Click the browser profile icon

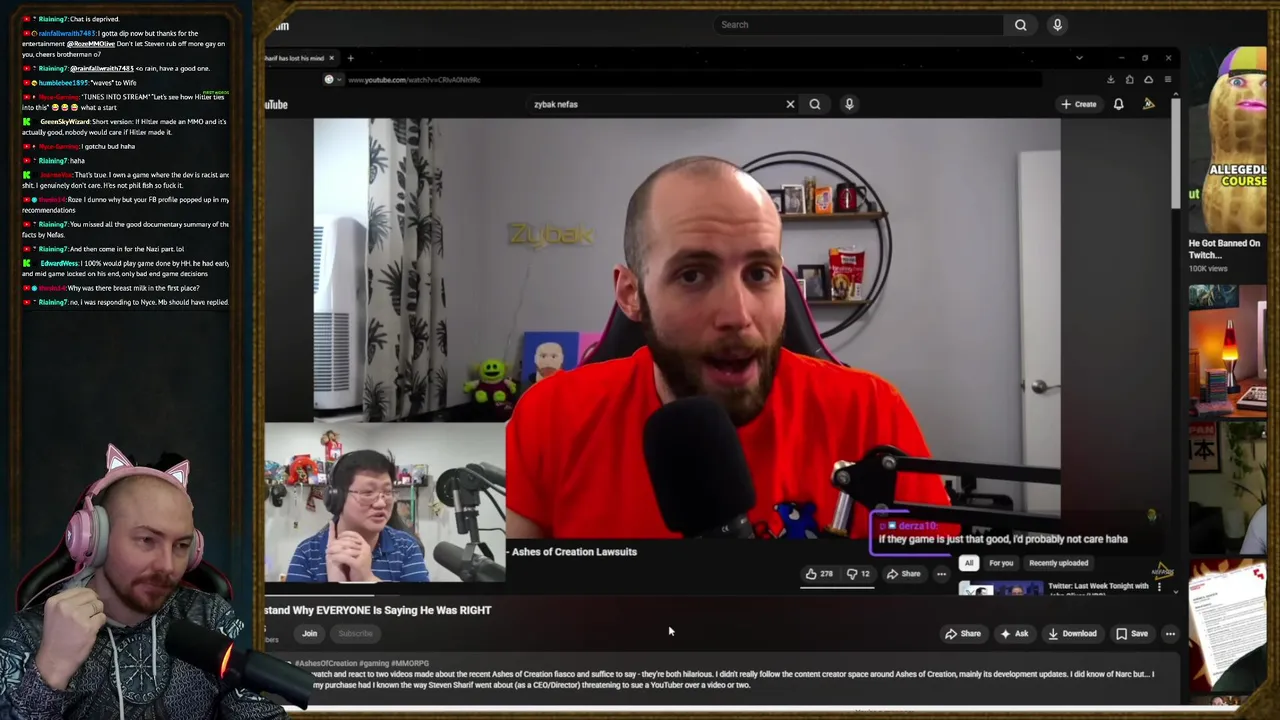point(1148,80)
